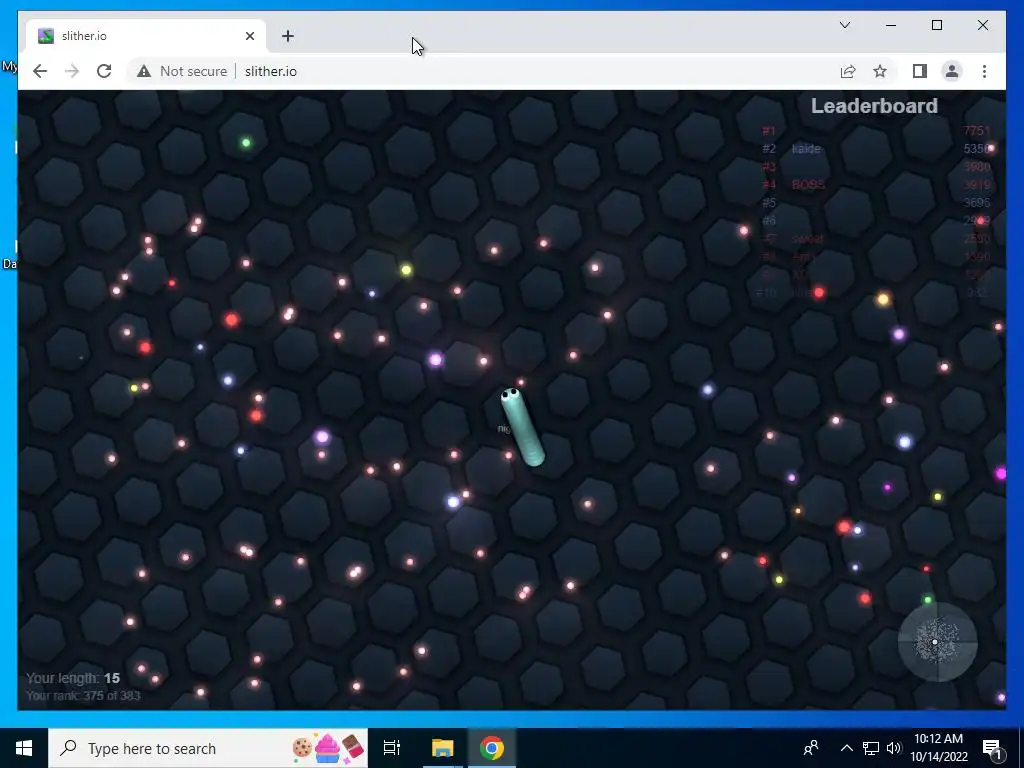Viewport: 1024px width, 768px height.
Task: Click the Not secure label in address bar
Action: pos(193,71)
